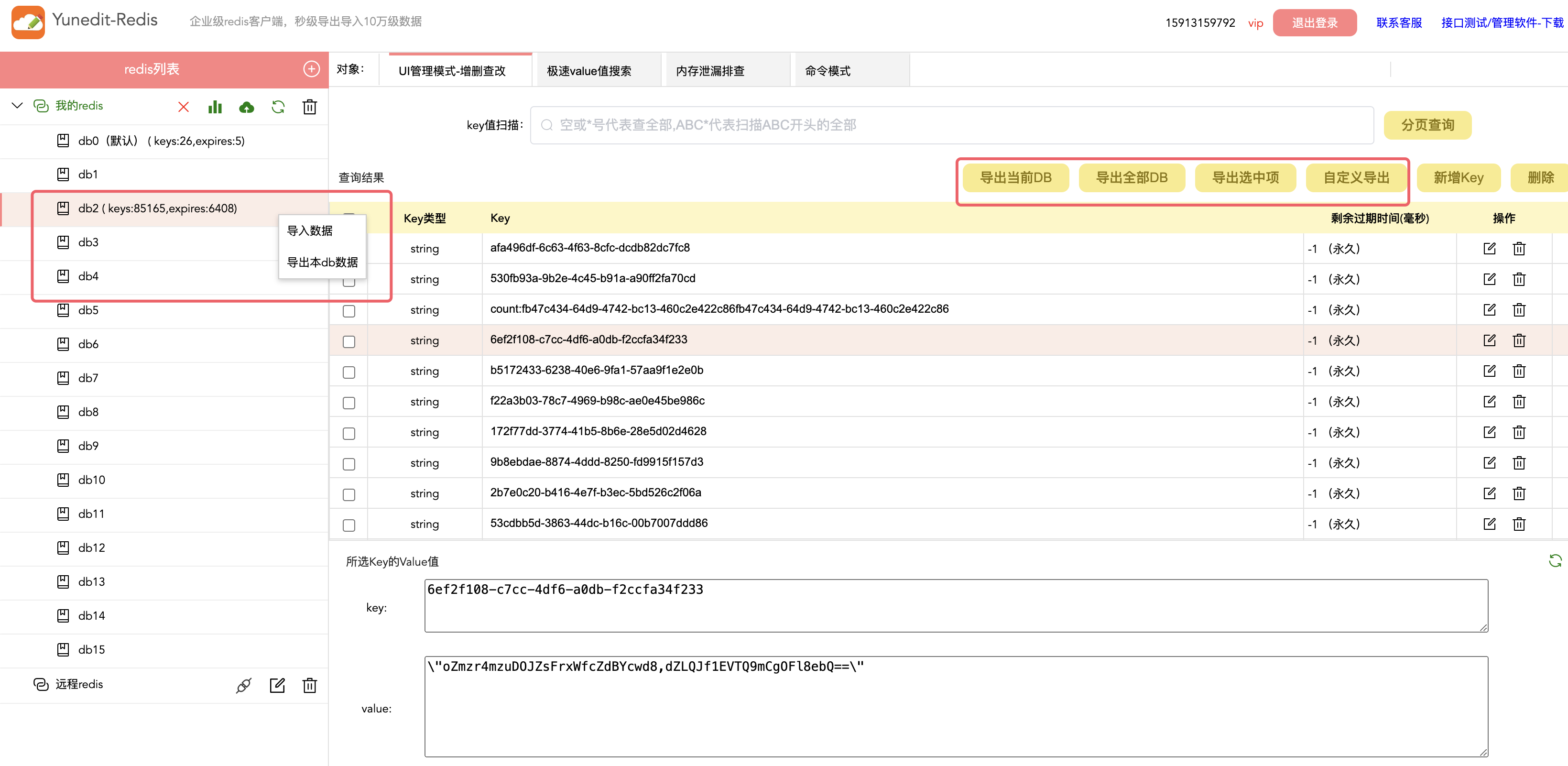Click the connect plug icon for 远程redis
1568x766 pixels.
click(x=243, y=686)
